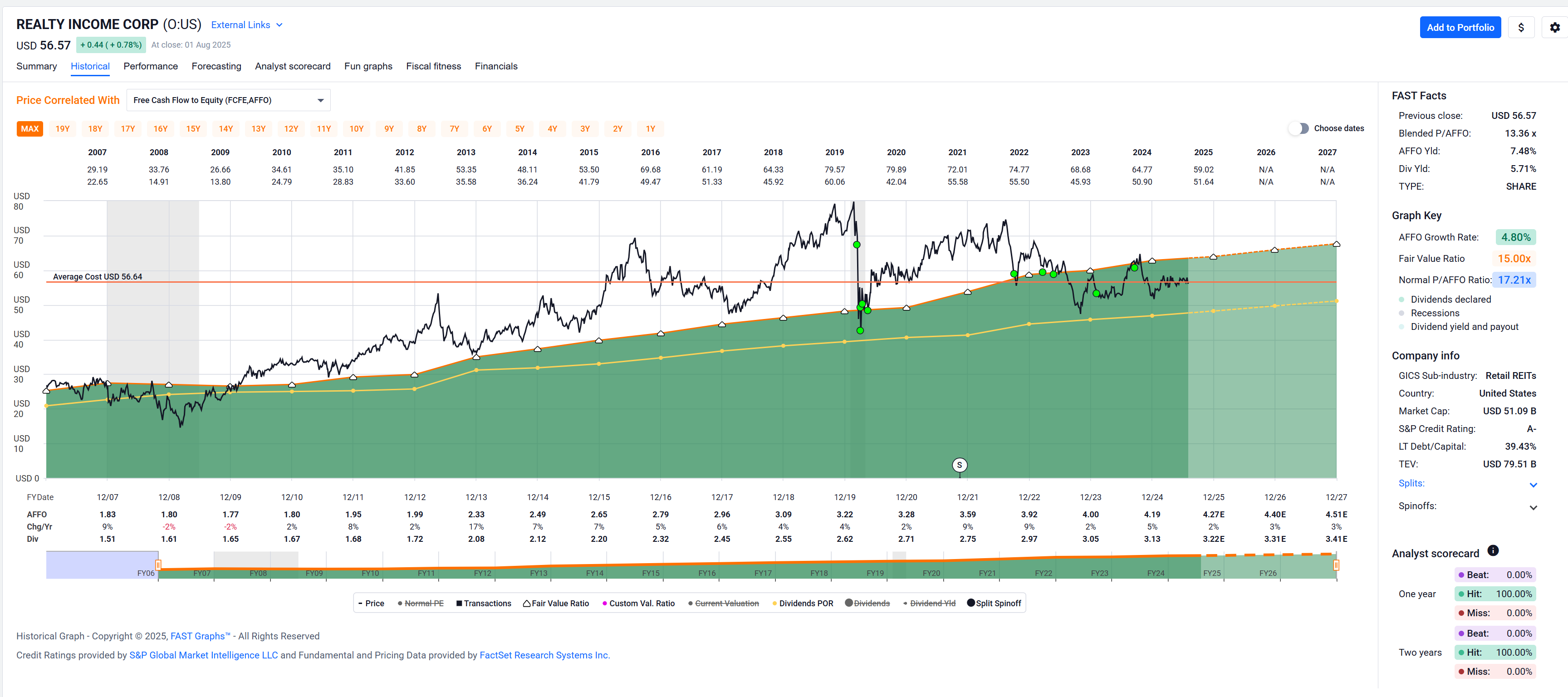The height and width of the screenshot is (697, 1568).
Task: Enable the Choose dates switch
Action: point(1298,128)
